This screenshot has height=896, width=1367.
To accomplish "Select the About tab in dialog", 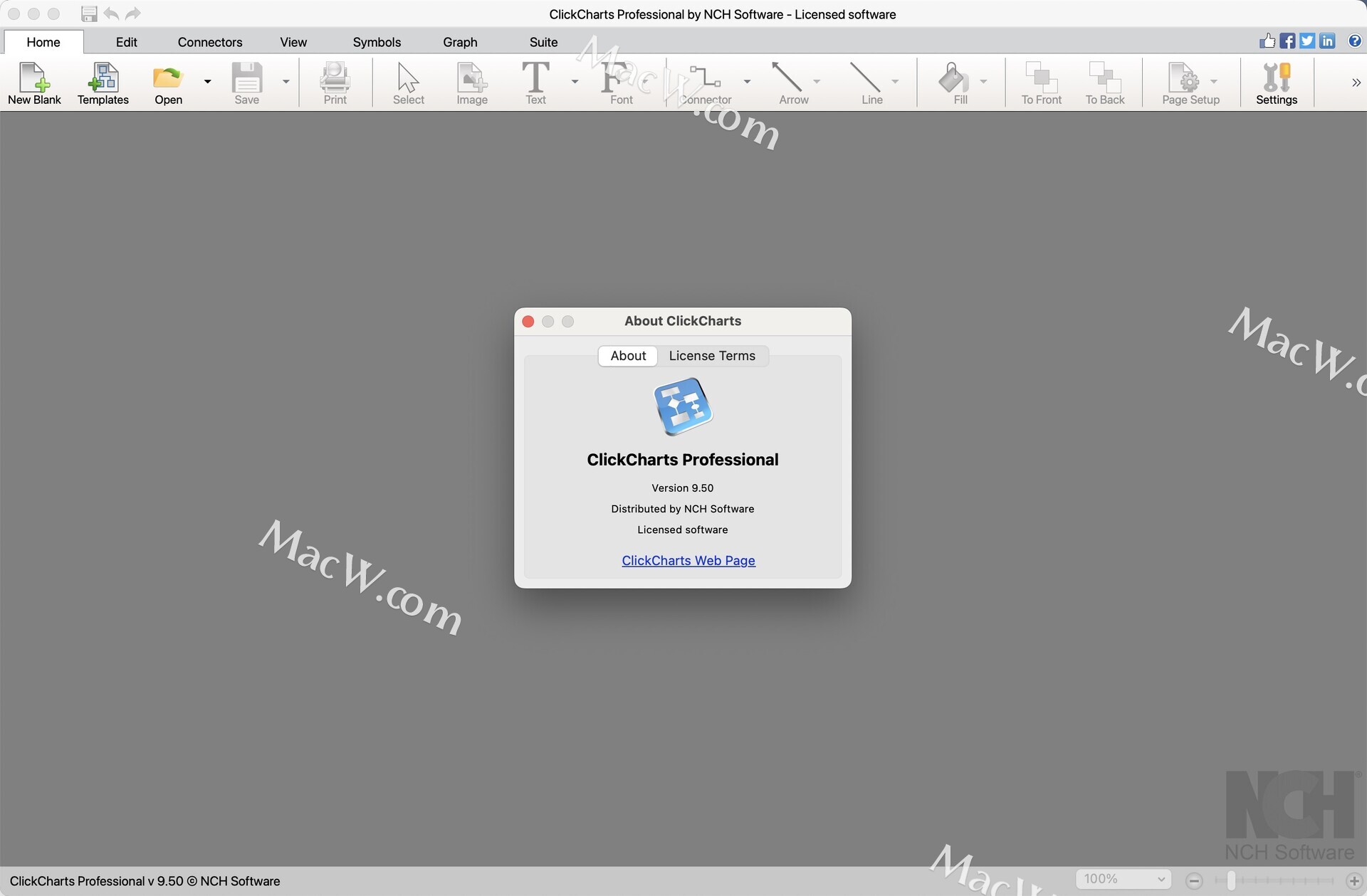I will (x=628, y=356).
